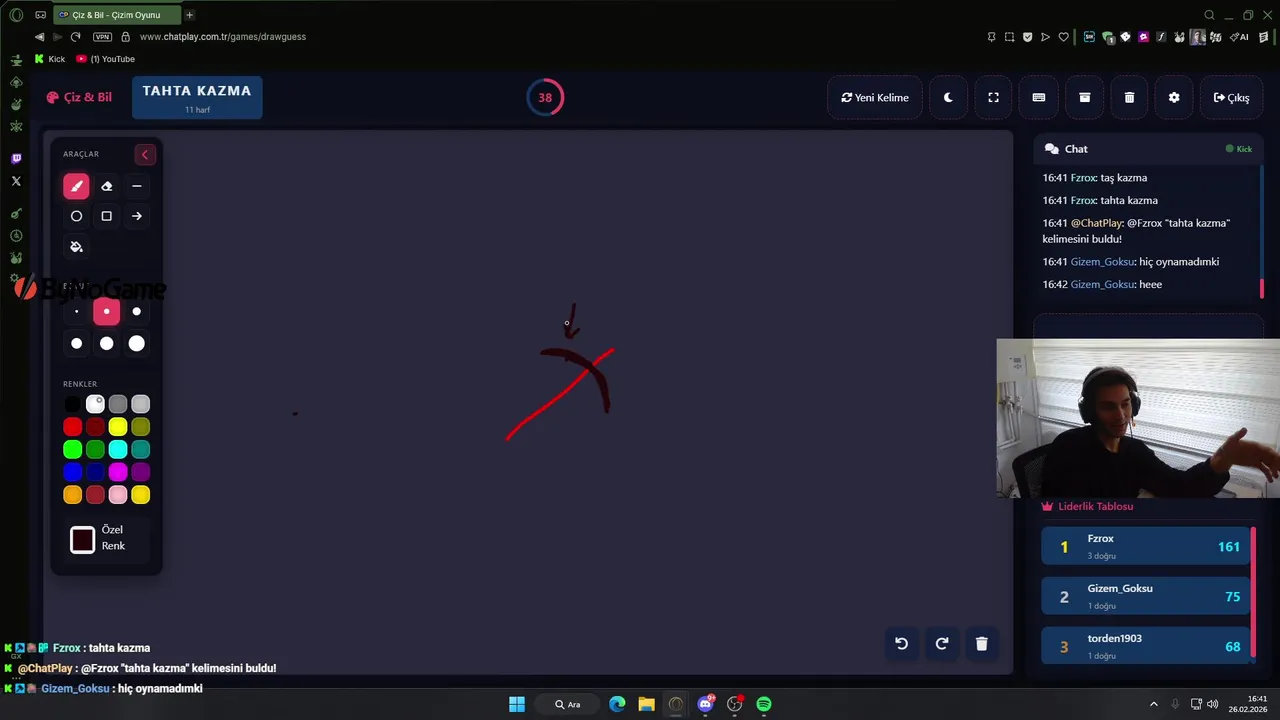This screenshot has height=720, width=1280.
Task: Click the Çiz & Bil logo
Action: pos(79,97)
